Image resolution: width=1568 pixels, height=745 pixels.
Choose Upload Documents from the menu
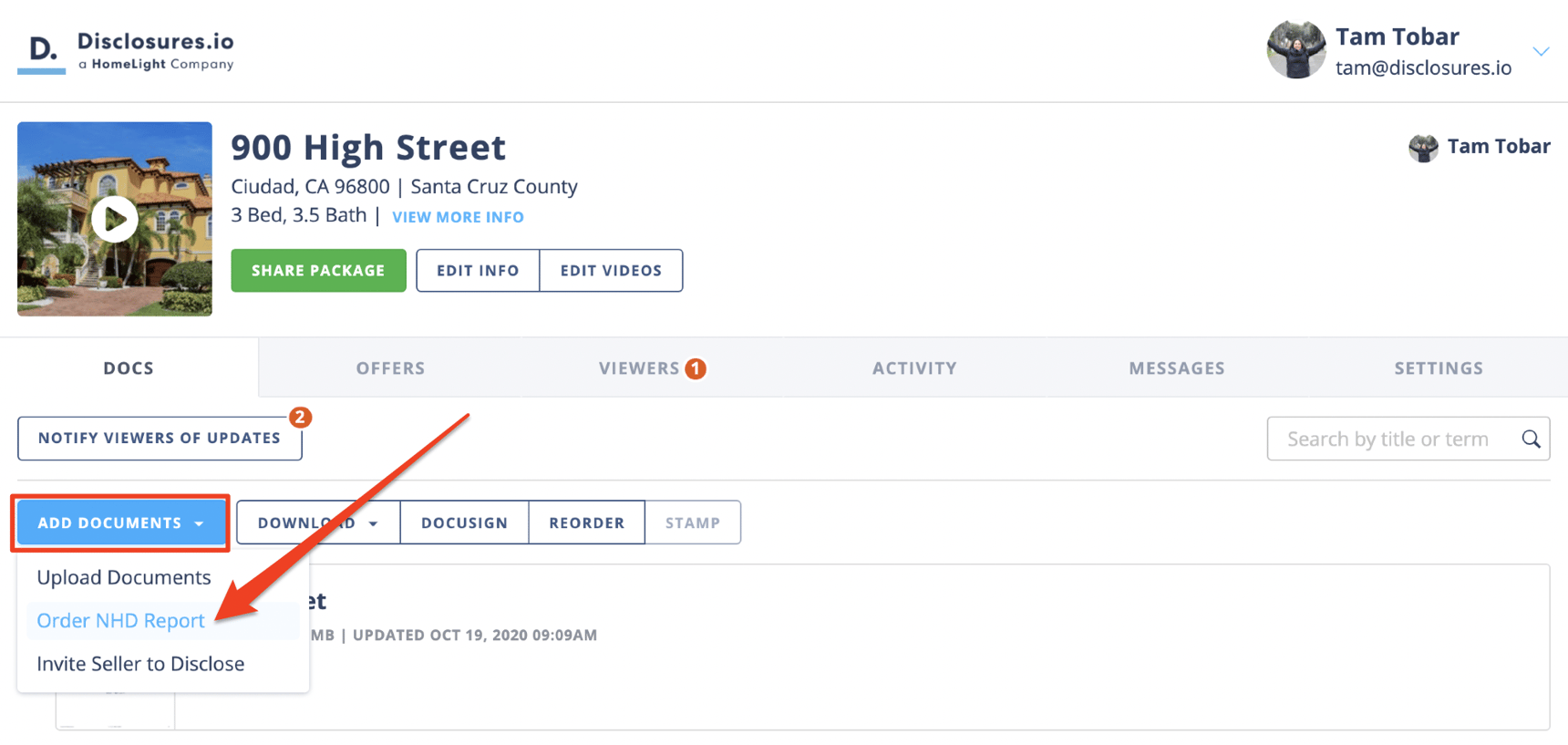124,578
